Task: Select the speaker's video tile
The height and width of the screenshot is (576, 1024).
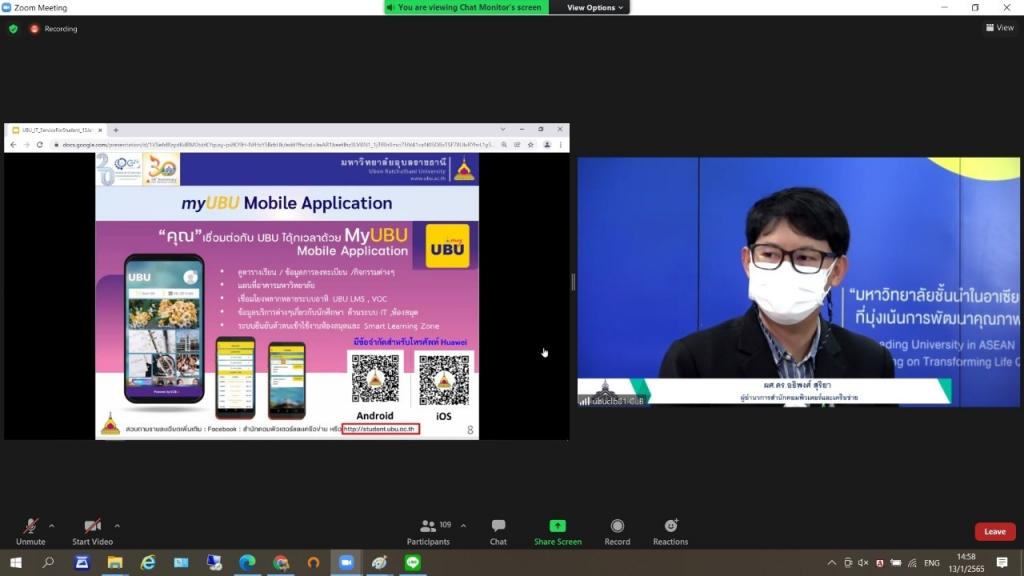Action: (x=798, y=281)
